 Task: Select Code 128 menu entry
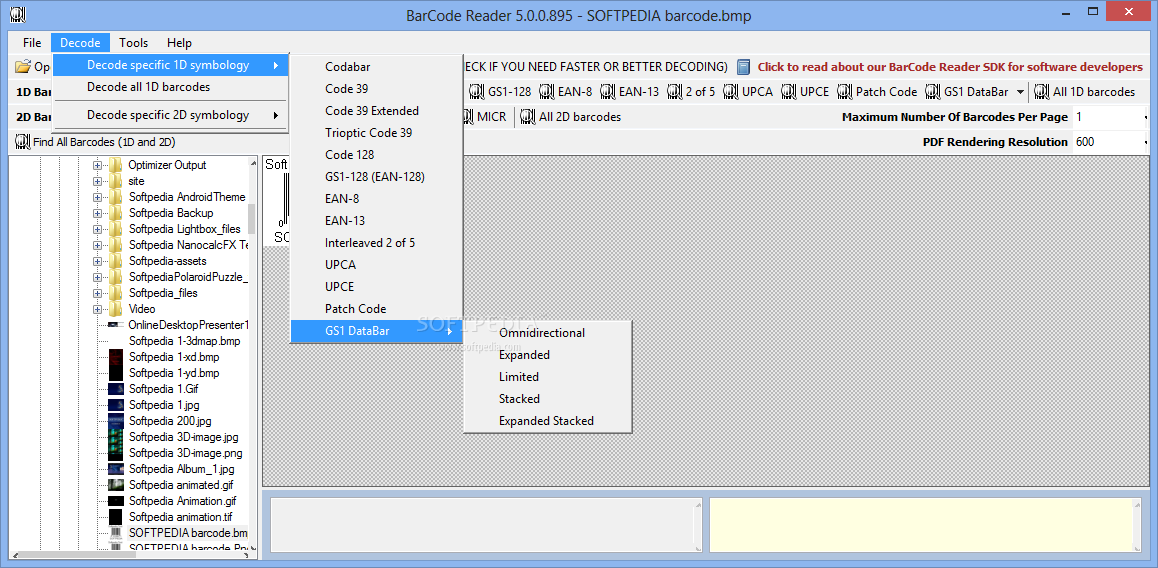pos(377,154)
